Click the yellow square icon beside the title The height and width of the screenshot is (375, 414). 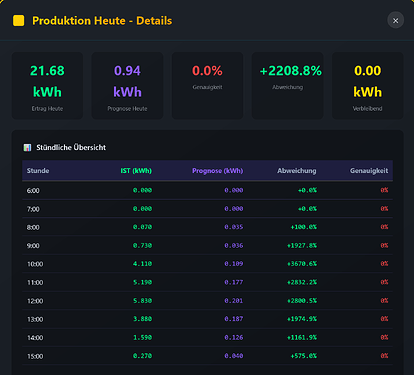(x=19, y=20)
